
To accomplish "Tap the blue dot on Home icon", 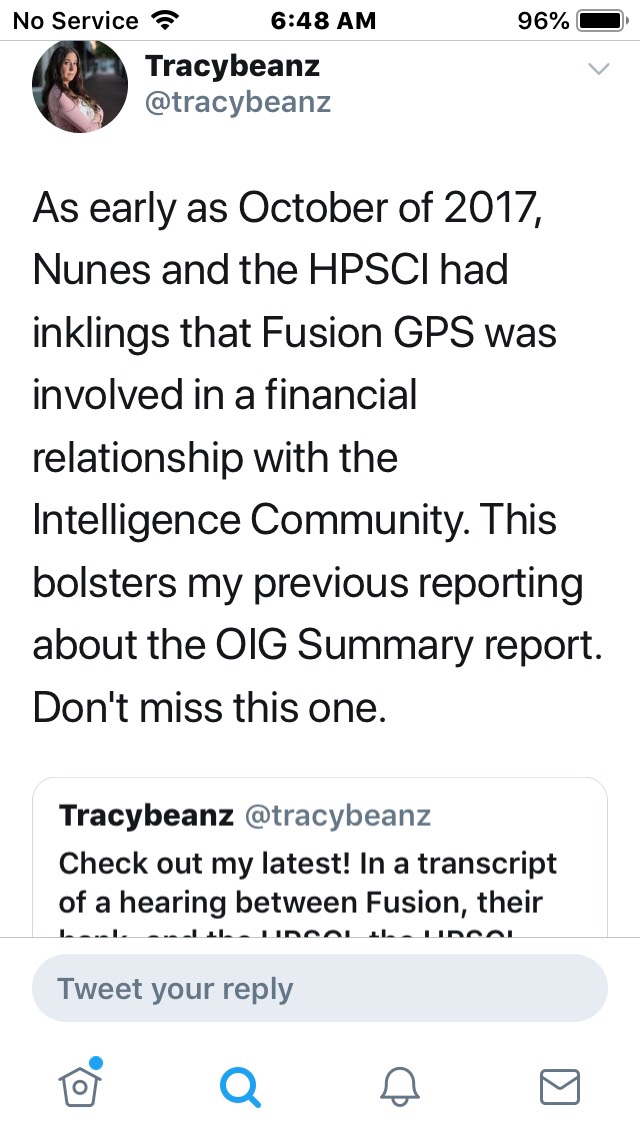I will [96, 1063].
